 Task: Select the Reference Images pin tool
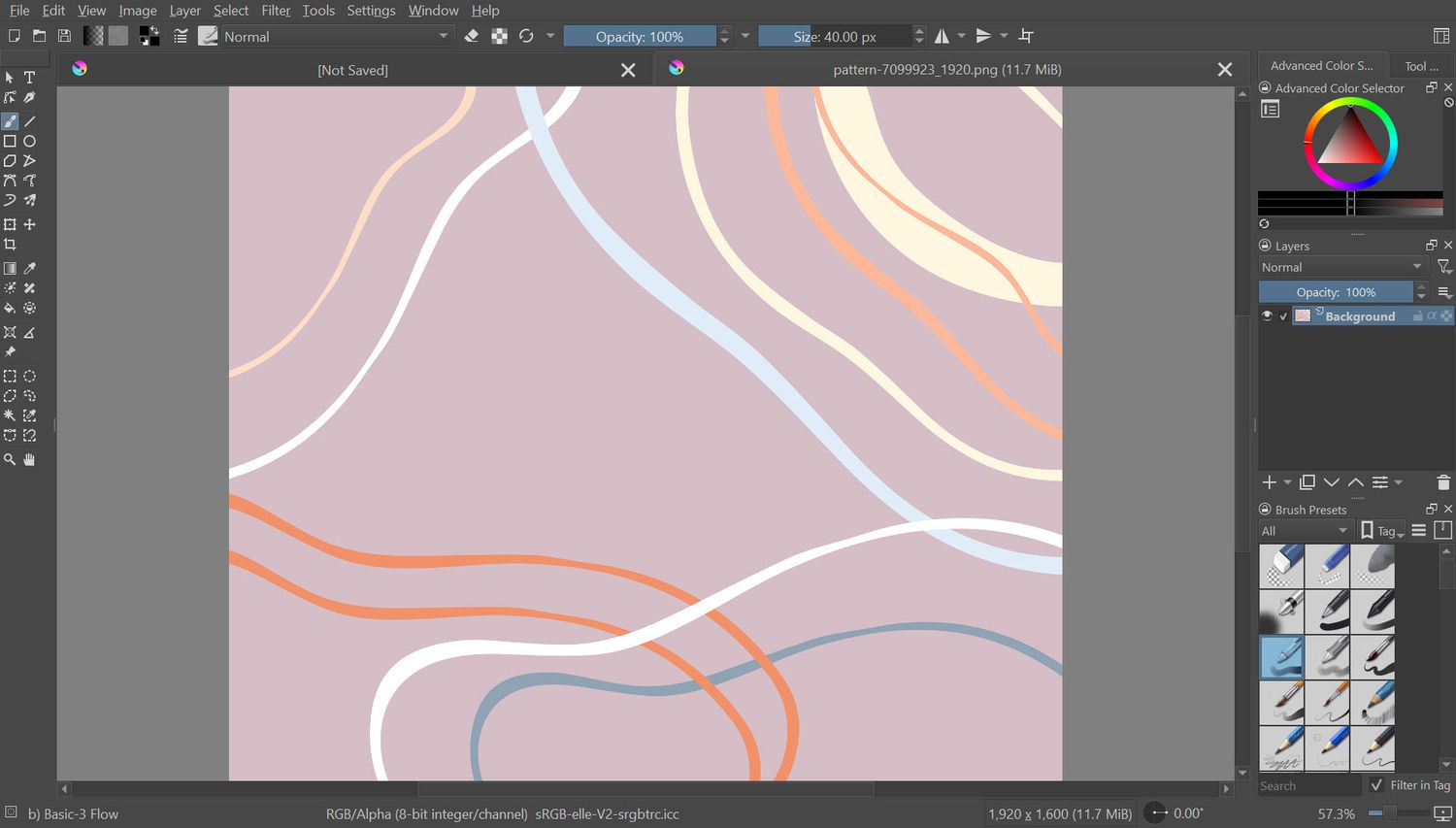point(10,352)
